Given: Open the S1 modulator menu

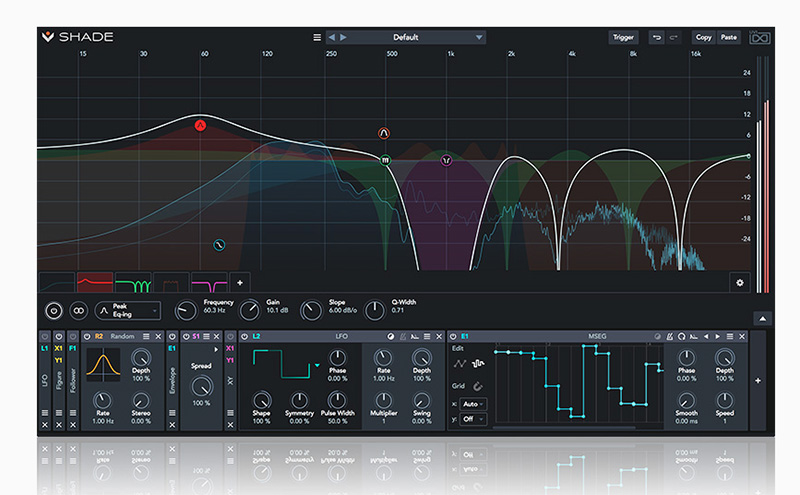Looking at the screenshot, I should coord(207,337).
